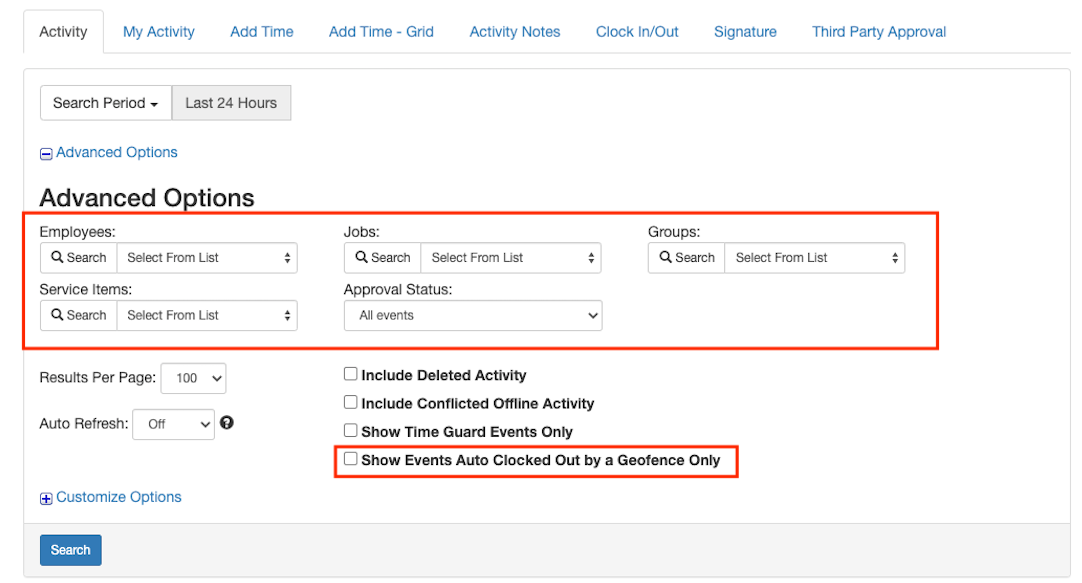Image resolution: width=1082 pixels, height=583 pixels.
Task: Tick Show Events Auto Clocked Out by Geofence
Action: [351, 459]
